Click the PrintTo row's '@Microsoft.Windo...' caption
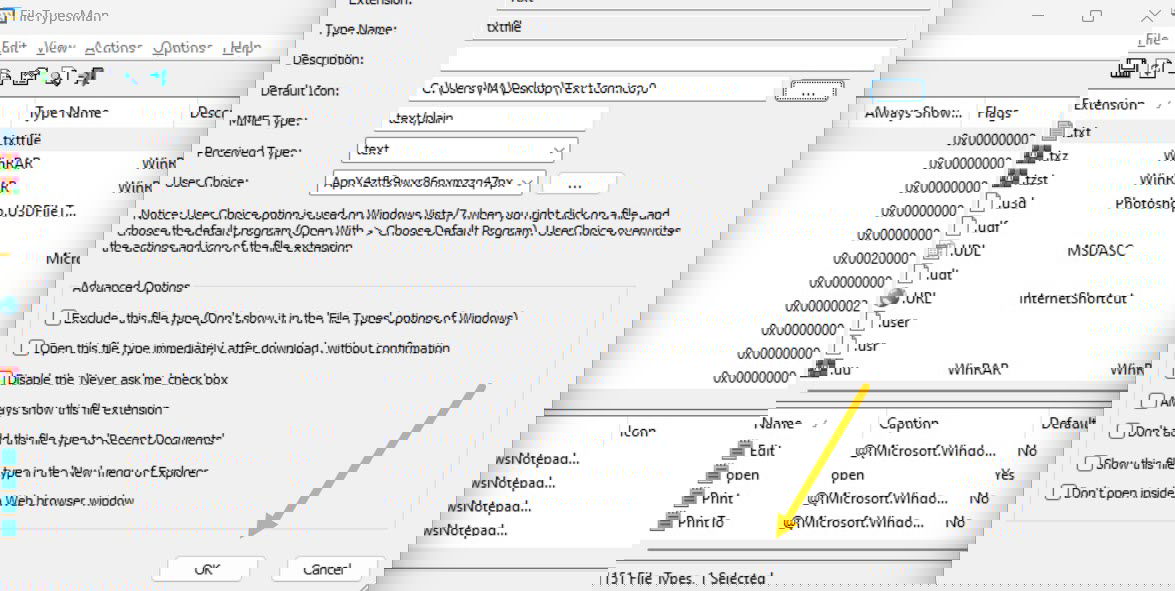 (854, 522)
